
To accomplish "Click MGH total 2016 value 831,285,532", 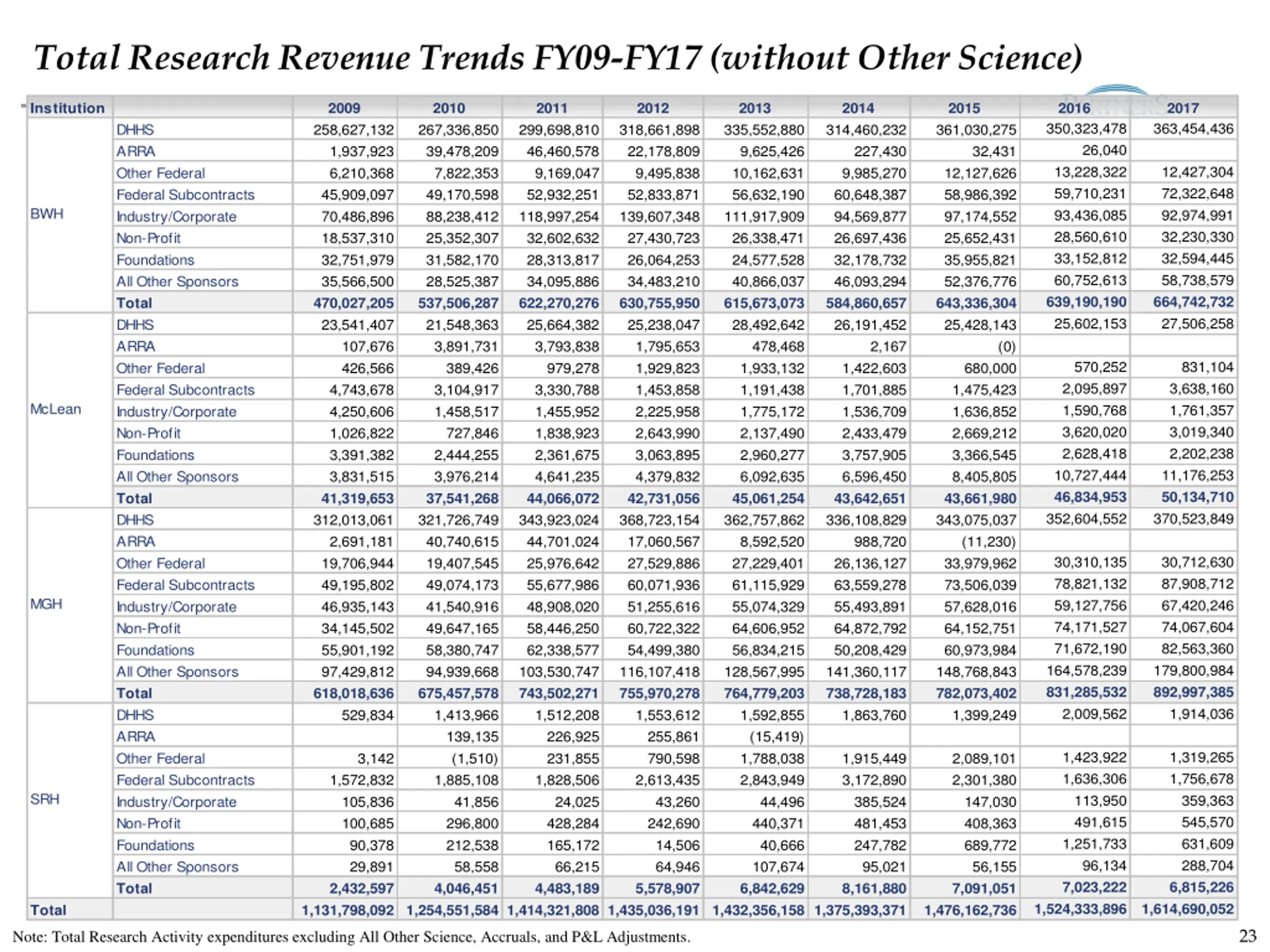I will tap(1085, 692).
